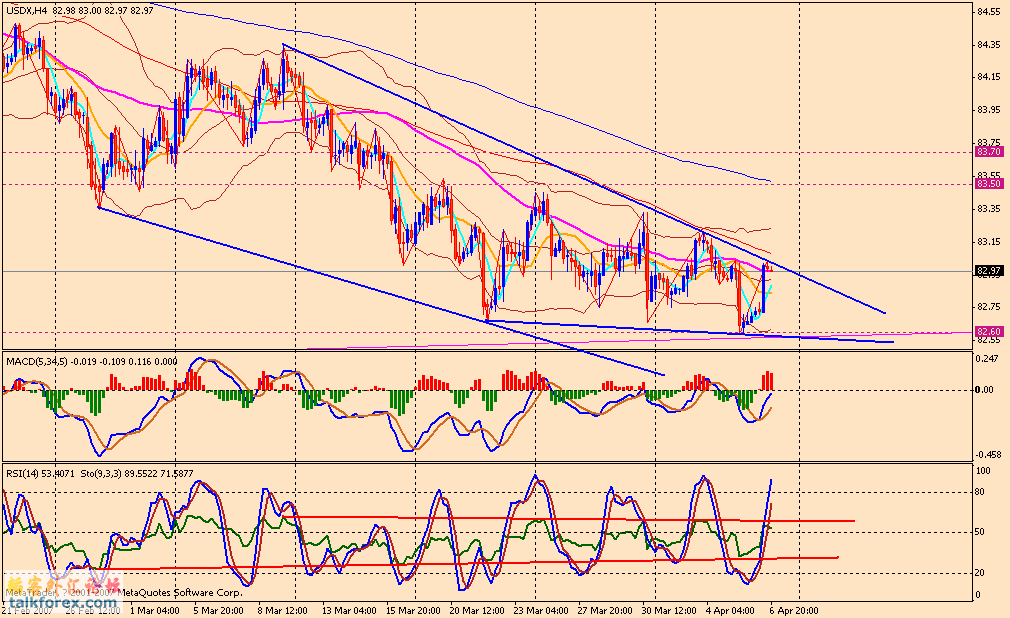Click the 100 level on the RSI scale
The image size is (1010, 618).
click(984, 471)
